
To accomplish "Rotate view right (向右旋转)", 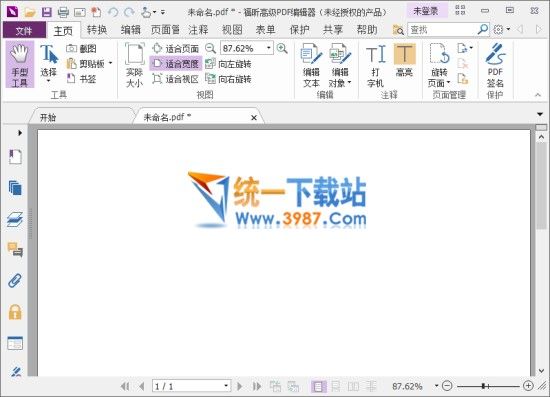I will coord(228,79).
